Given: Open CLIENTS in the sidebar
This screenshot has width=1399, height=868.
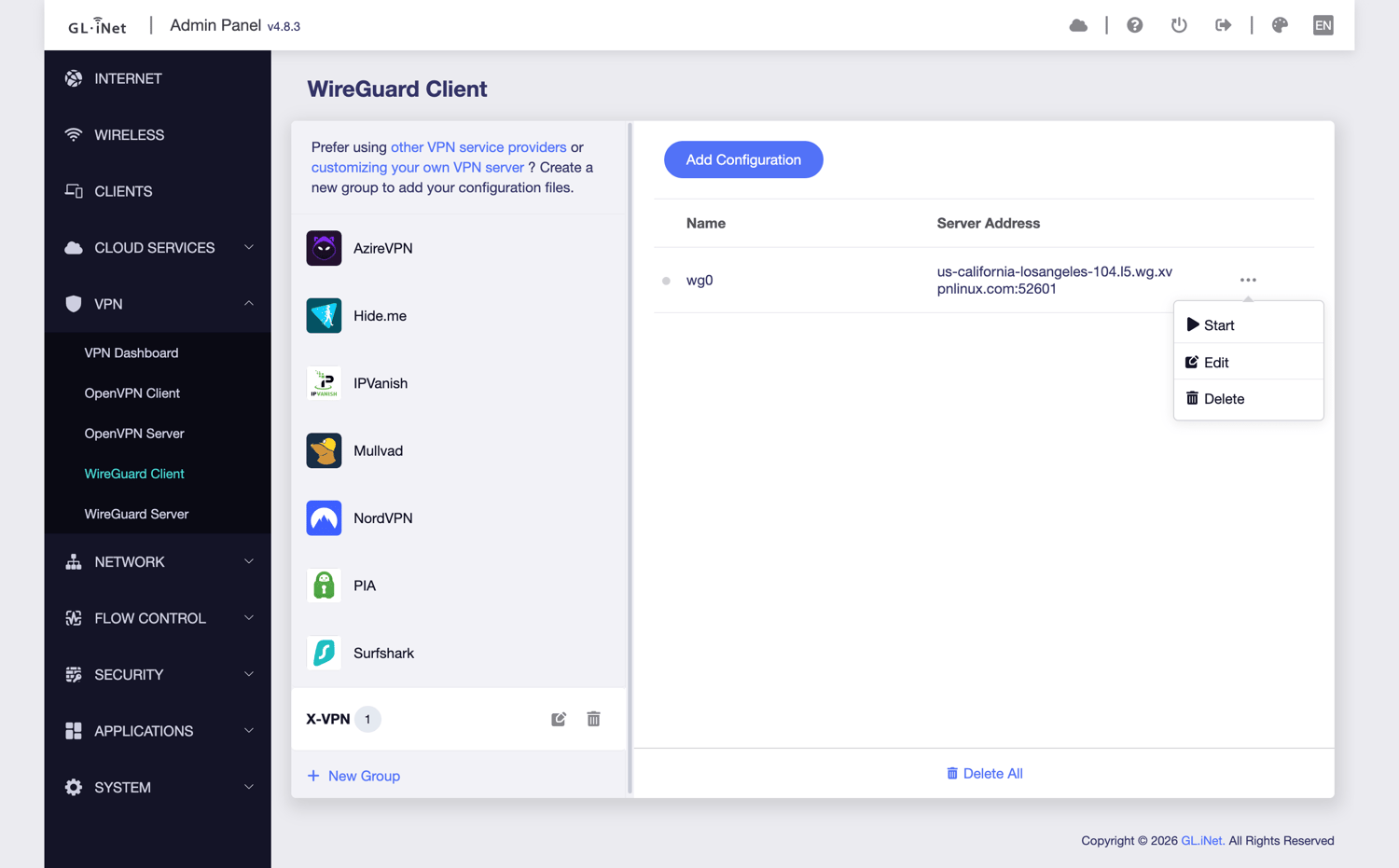Looking at the screenshot, I should (158, 191).
